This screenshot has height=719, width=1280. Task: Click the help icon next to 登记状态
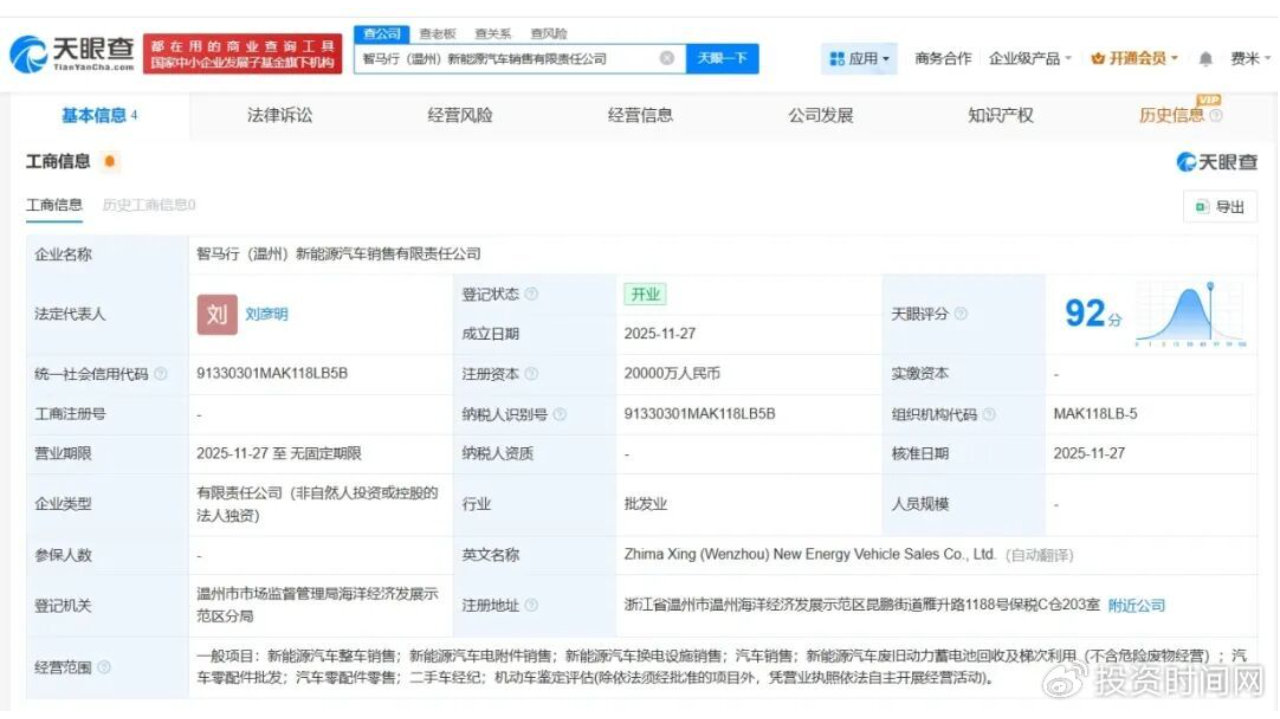[x=531, y=294]
